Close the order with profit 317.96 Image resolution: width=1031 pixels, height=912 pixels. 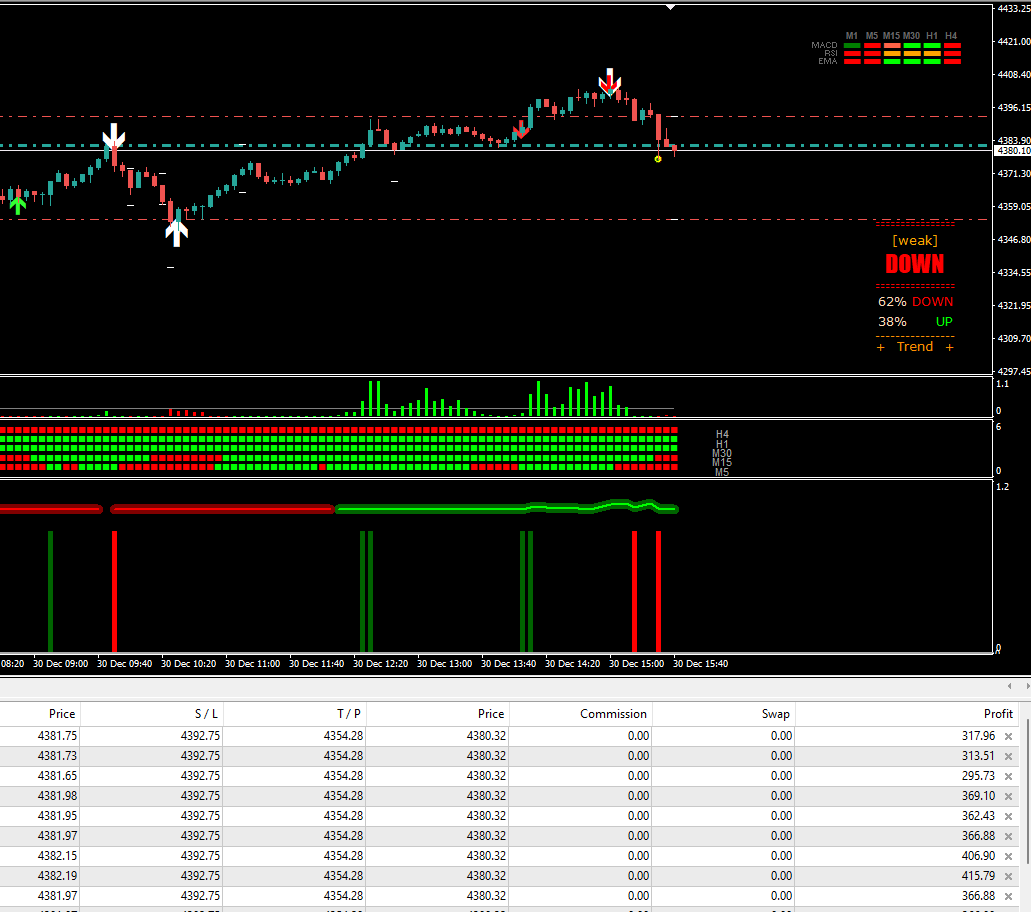(x=1008, y=736)
